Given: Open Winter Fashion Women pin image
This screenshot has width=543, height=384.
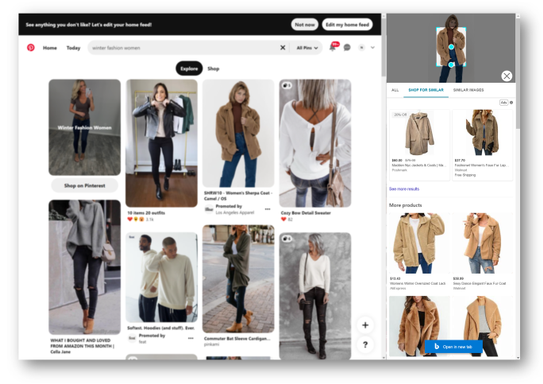Looking at the screenshot, I should [84, 127].
